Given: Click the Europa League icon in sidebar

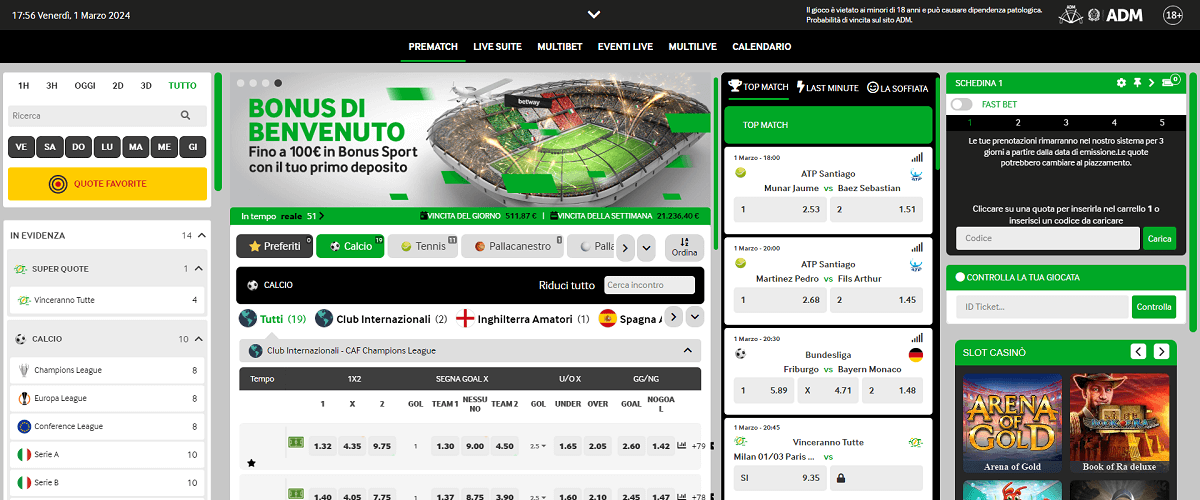Looking at the screenshot, I should (23, 398).
